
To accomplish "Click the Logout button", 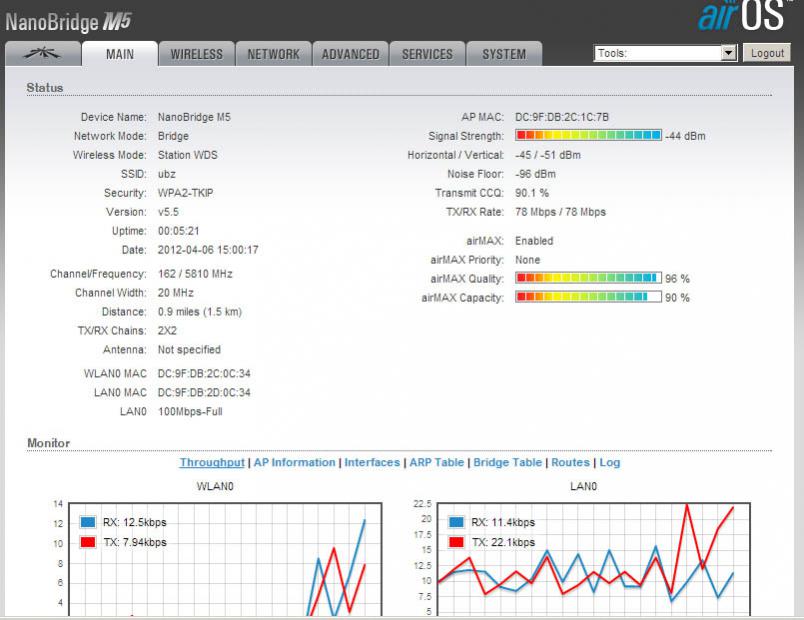I will (768, 53).
